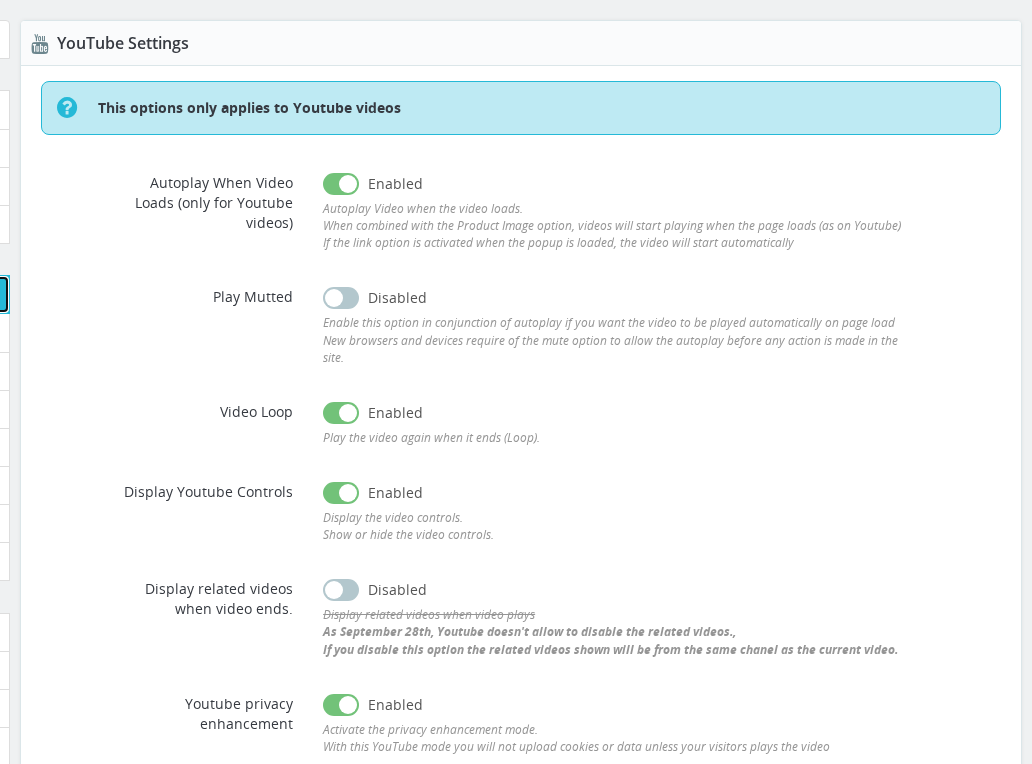Click 'Autoplay When Video Loads' label
Viewport: 1032px width, 764px height.
coord(214,203)
